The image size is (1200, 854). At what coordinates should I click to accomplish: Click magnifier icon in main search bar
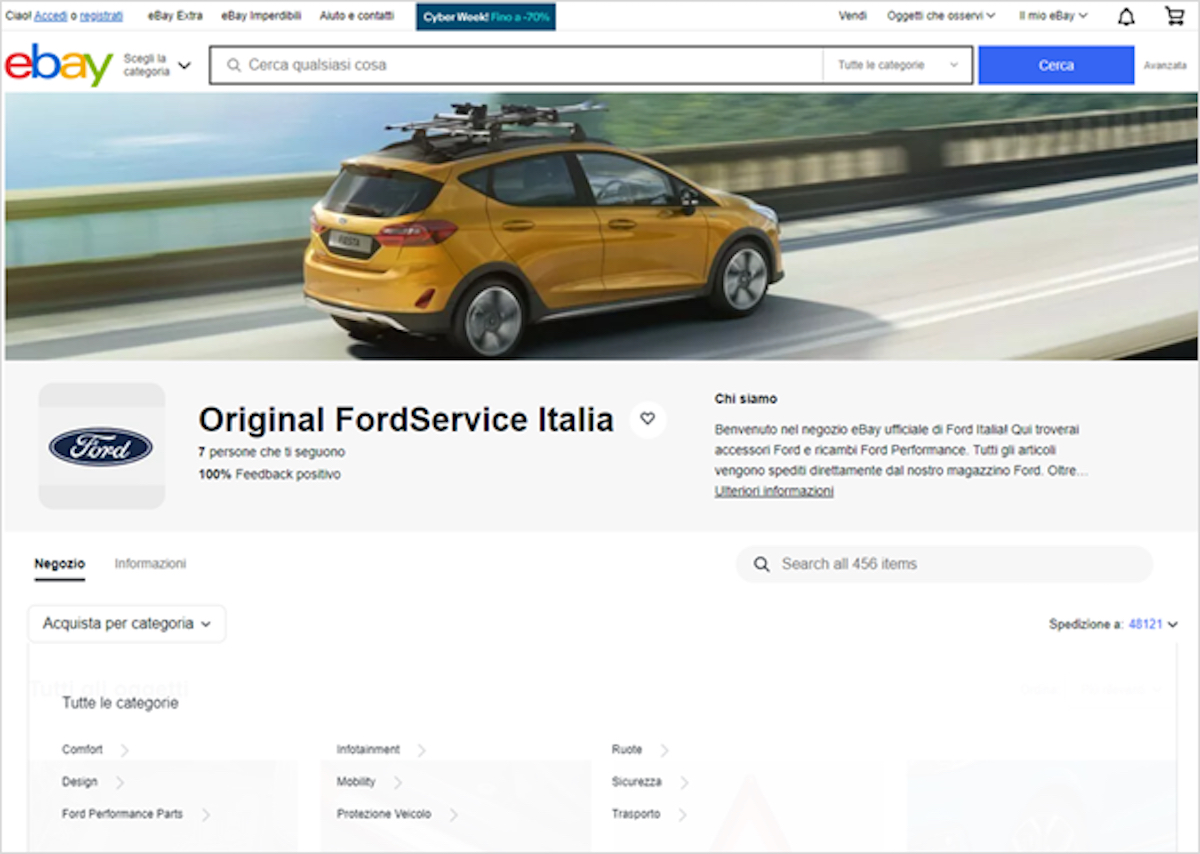tap(234, 65)
